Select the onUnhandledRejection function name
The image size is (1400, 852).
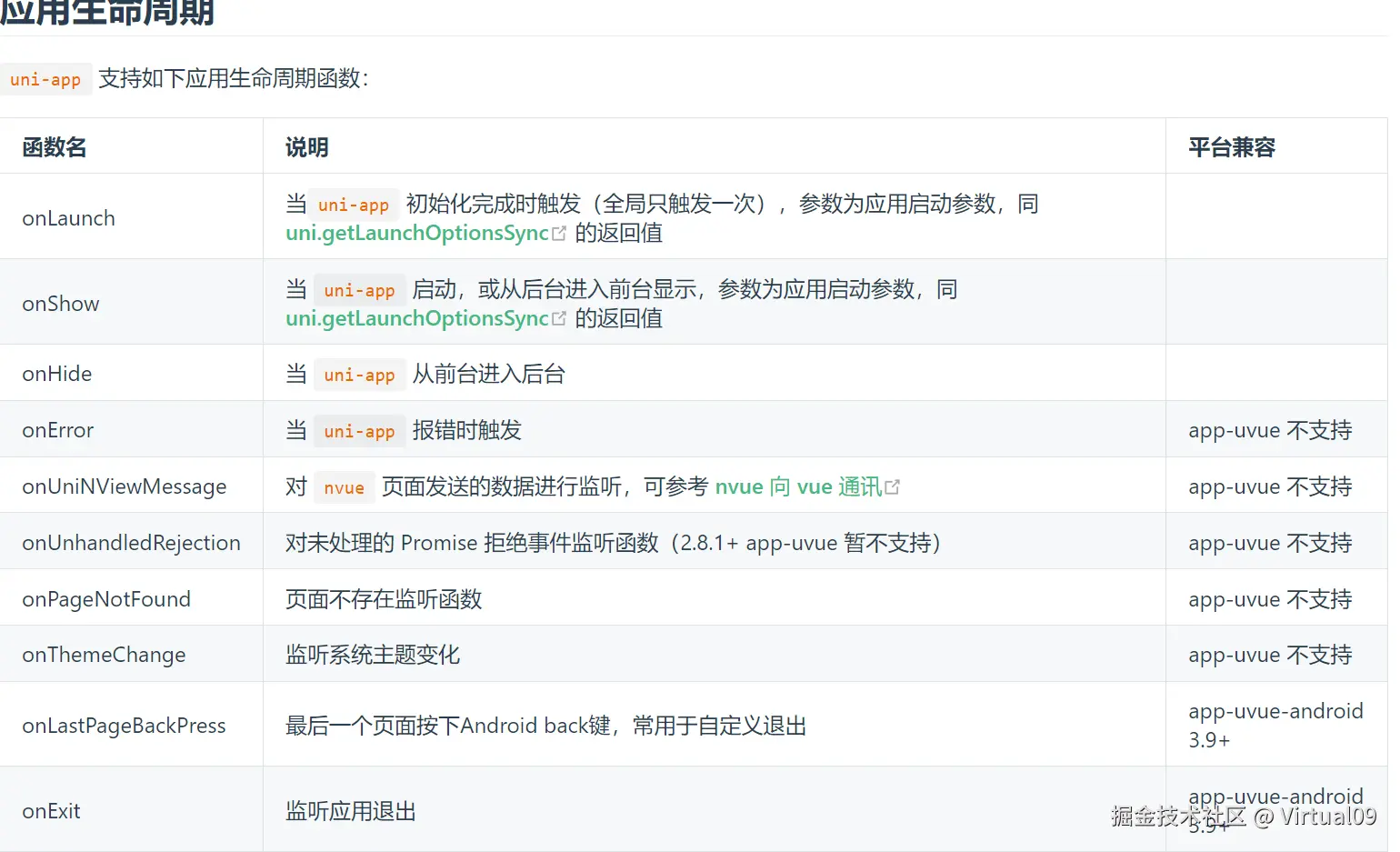[x=132, y=543]
